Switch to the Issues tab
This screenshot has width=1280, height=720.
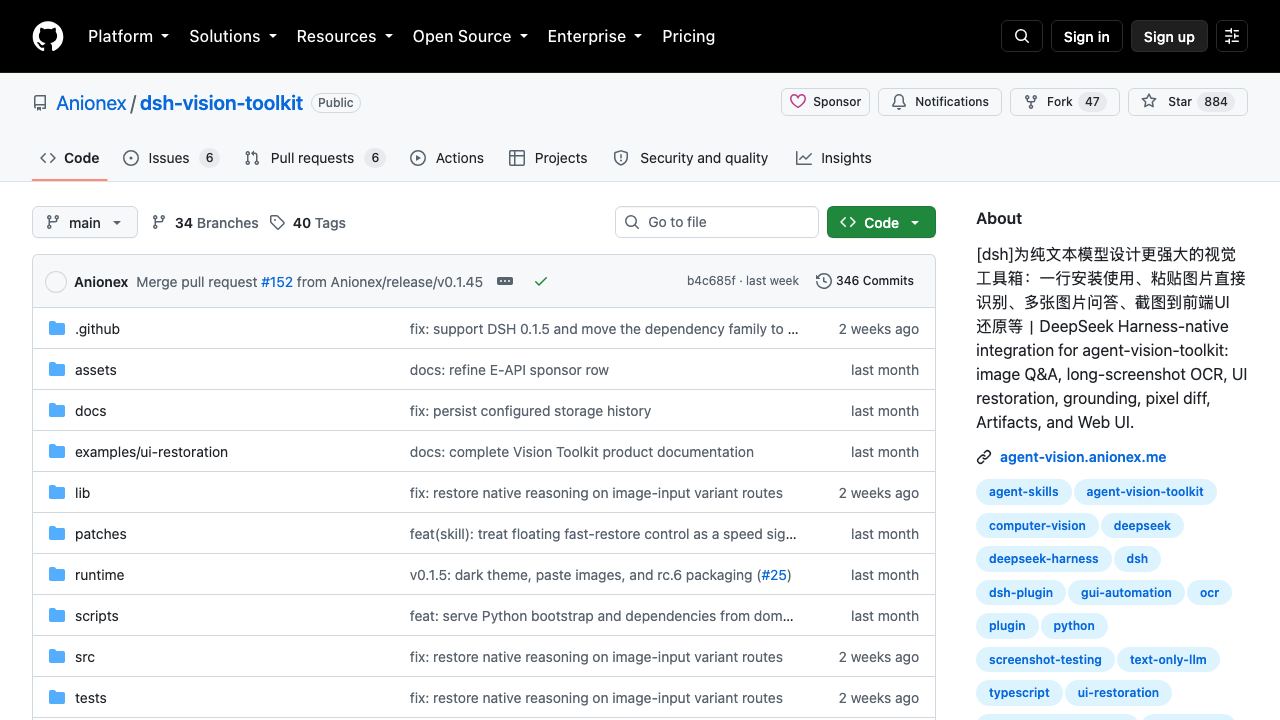(x=171, y=158)
